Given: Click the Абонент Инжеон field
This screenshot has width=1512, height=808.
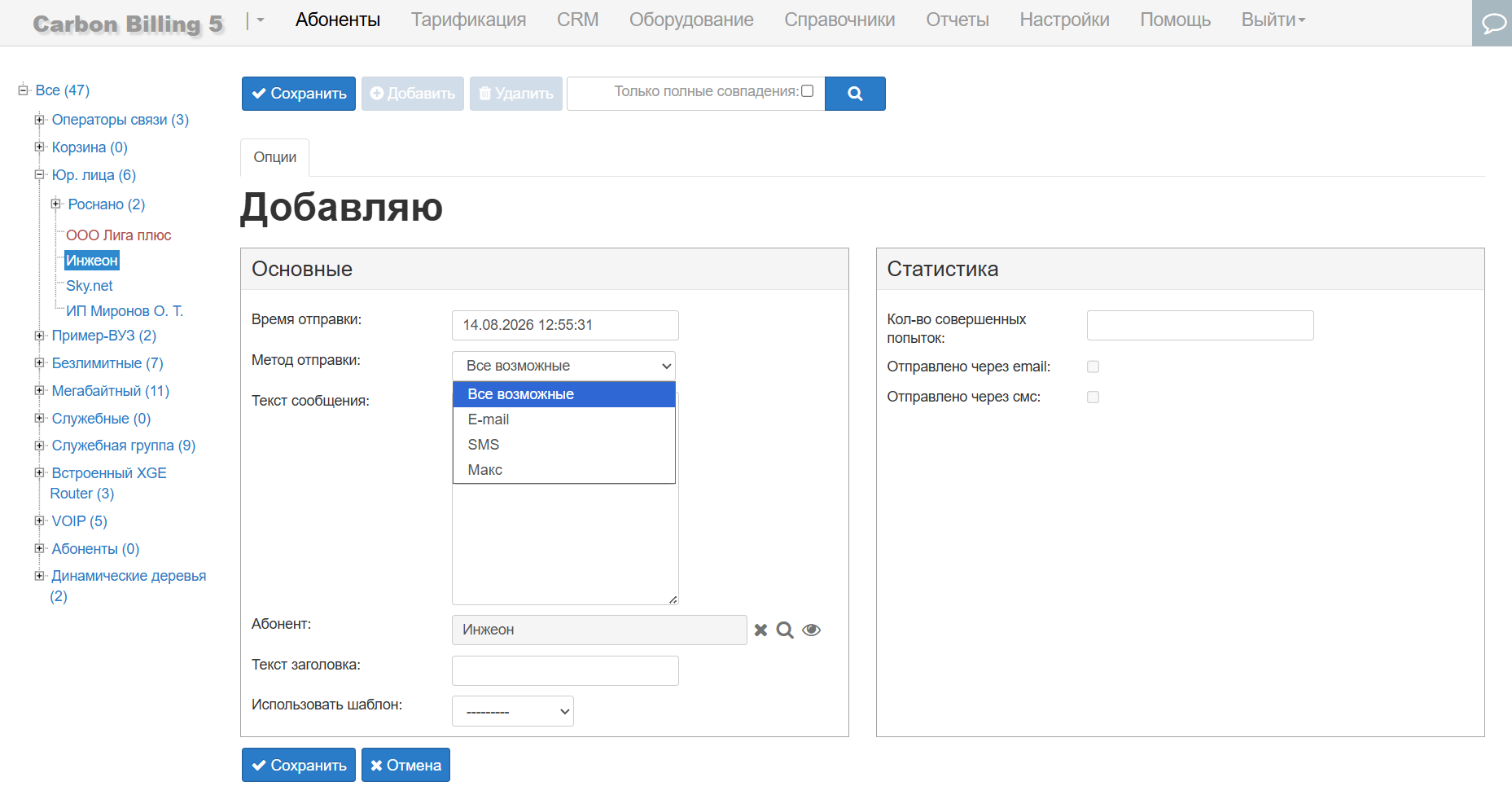Looking at the screenshot, I should click(x=599, y=630).
